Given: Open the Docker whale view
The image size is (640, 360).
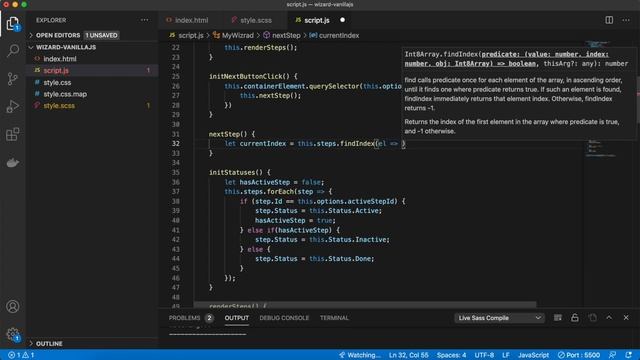Looking at the screenshot, I should (x=13, y=162).
